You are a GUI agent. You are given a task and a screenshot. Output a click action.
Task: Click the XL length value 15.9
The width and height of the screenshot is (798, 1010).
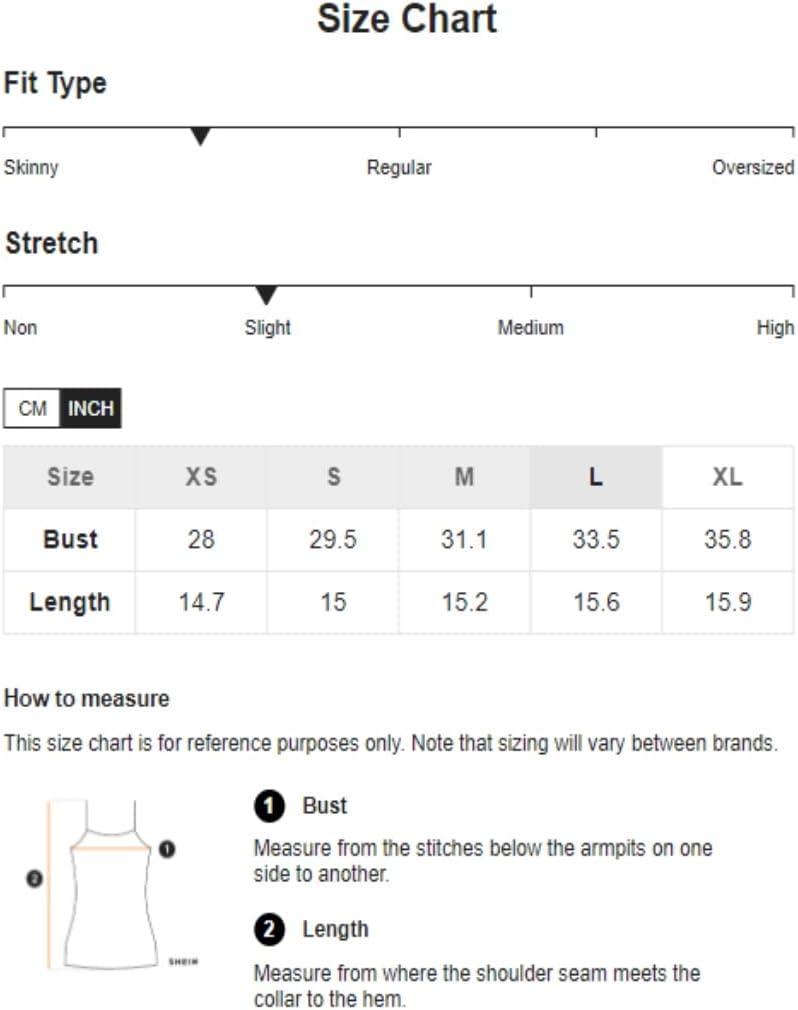coord(728,603)
